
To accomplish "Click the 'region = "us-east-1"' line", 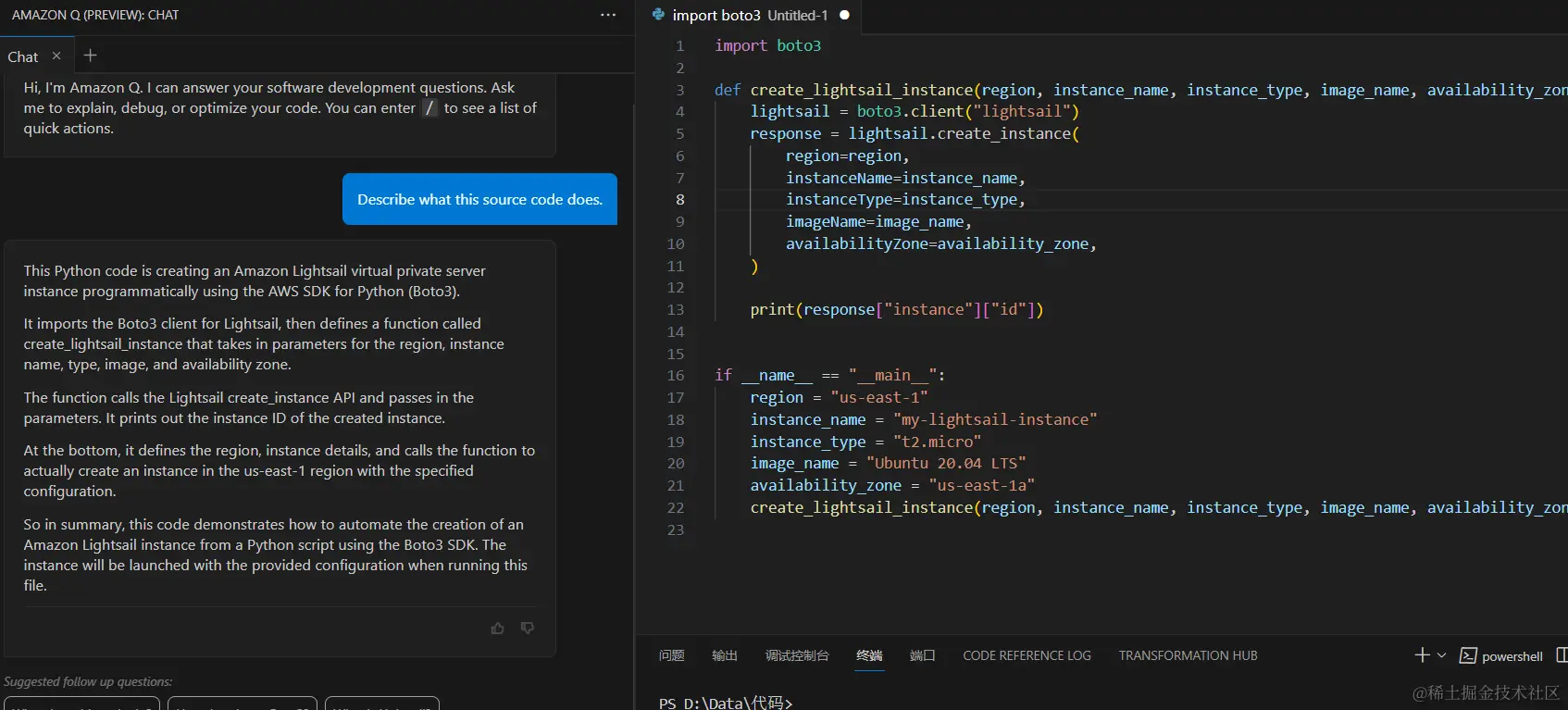I will point(839,397).
